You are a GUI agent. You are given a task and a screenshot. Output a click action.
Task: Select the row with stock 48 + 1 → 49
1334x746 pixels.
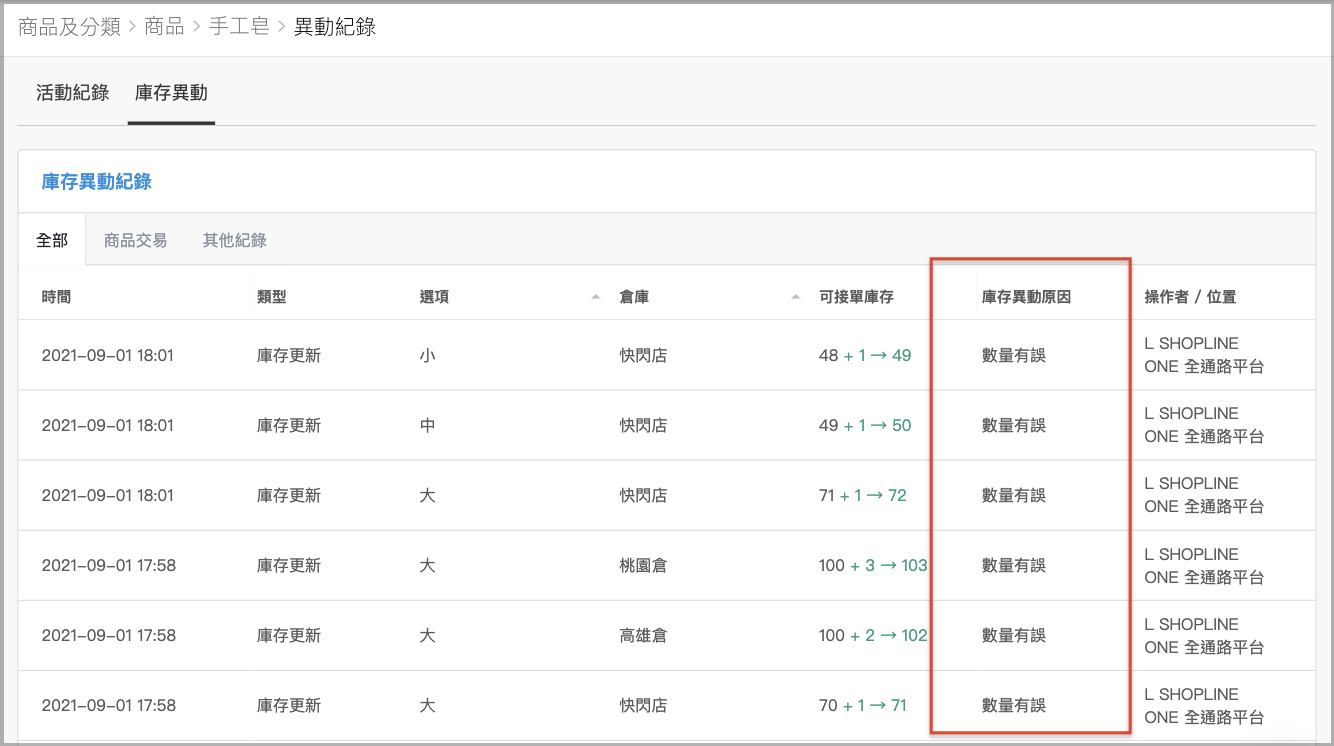click(x=864, y=355)
